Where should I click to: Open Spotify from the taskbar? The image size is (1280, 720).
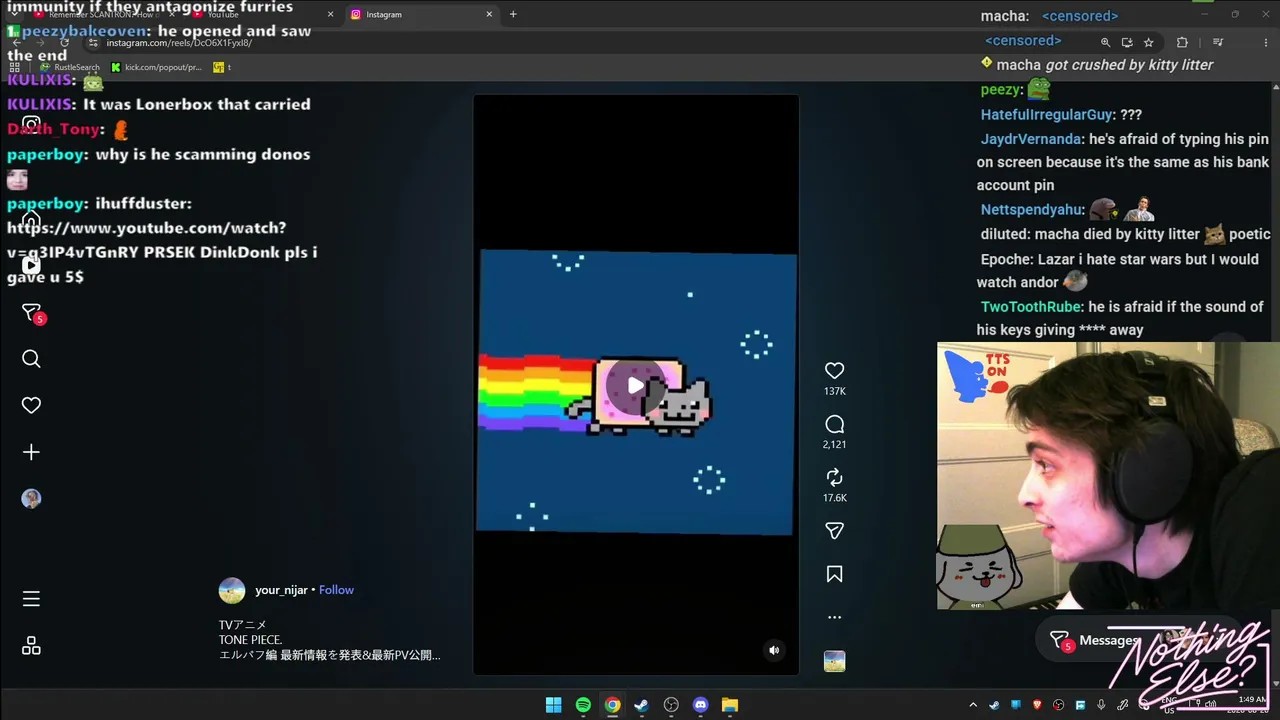(583, 705)
